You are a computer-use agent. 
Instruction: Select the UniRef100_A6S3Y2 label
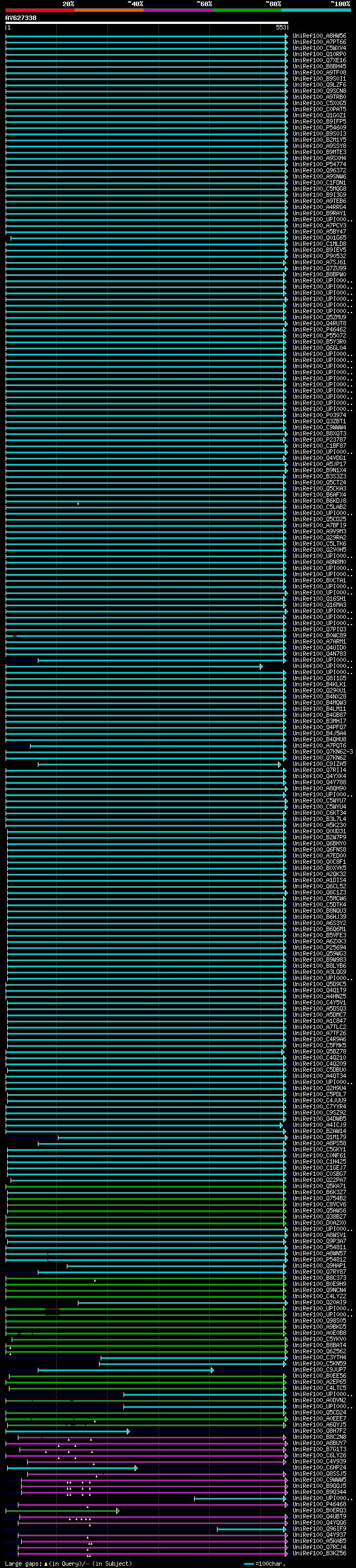(319, 923)
